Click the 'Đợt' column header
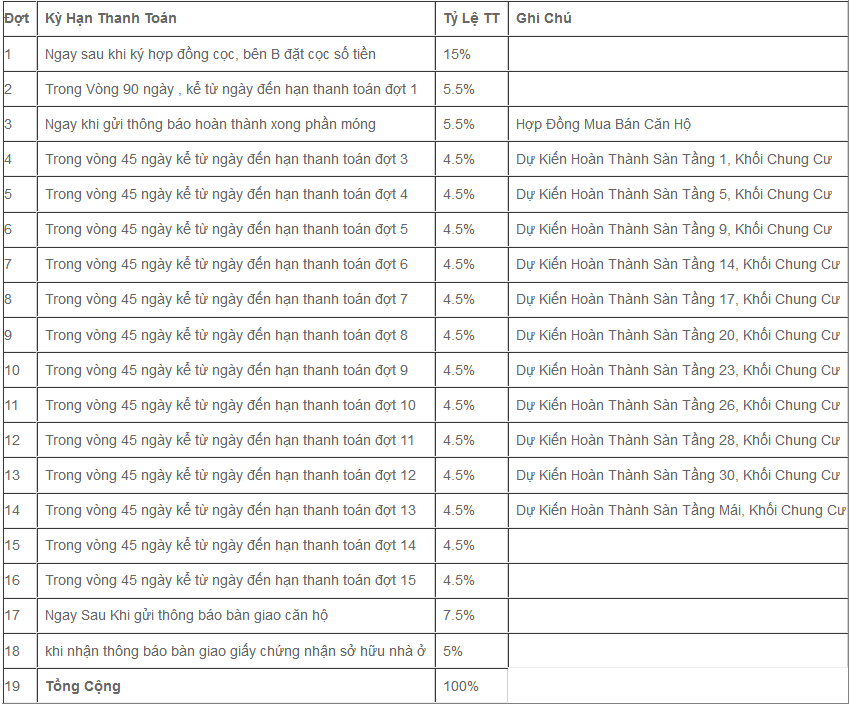Viewport: 850px width, 704px height. [x=17, y=19]
